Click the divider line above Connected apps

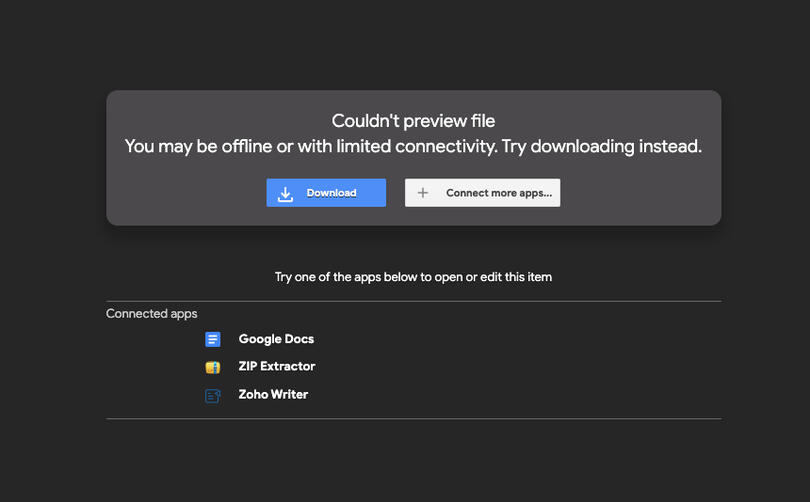pos(413,301)
